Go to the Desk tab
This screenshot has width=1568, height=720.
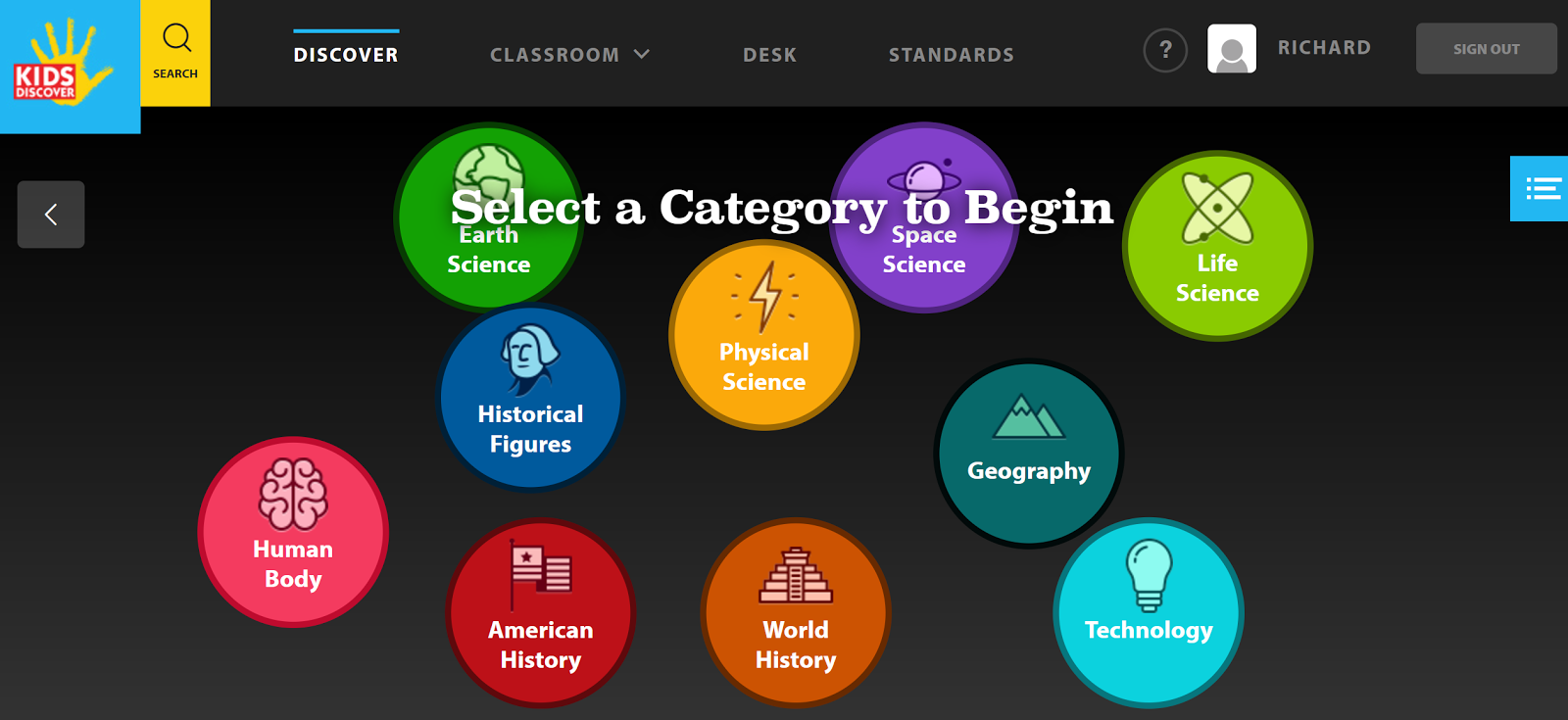tap(770, 55)
